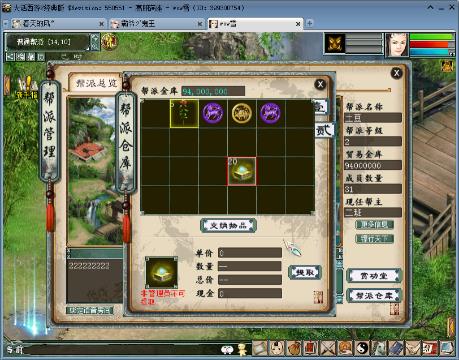Close the guild warehouse window

(320, 84)
